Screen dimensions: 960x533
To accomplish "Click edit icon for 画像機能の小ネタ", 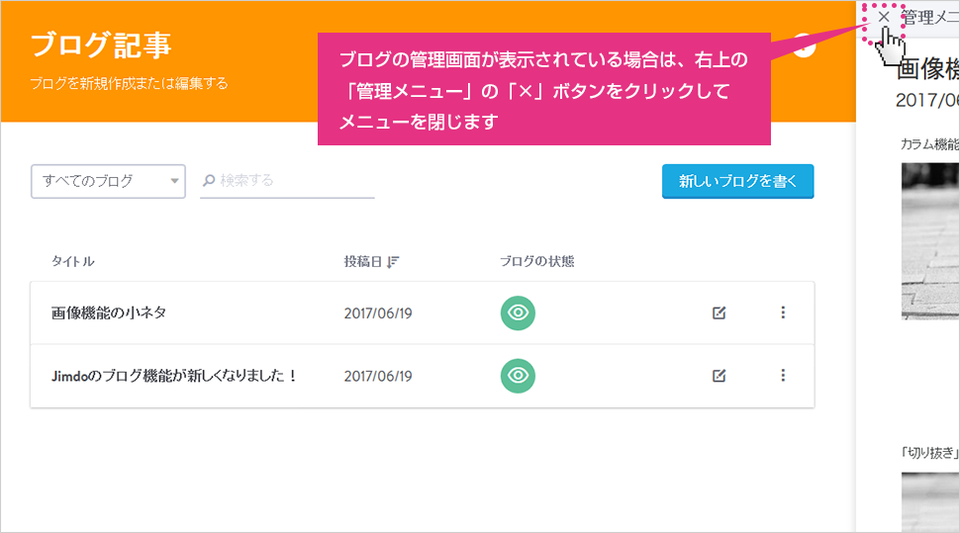I will click(x=719, y=313).
